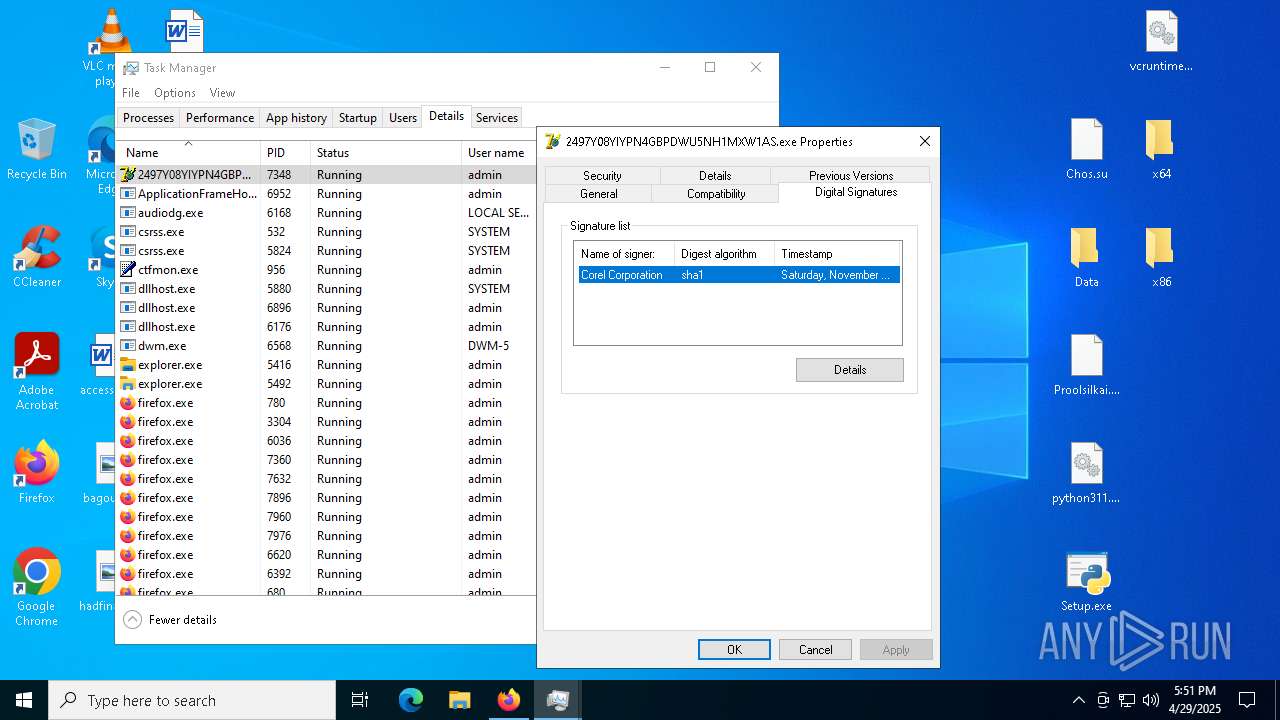Open the network icon in system tray
Image resolution: width=1280 pixels, height=720 pixels.
pyautogui.click(x=1127, y=700)
